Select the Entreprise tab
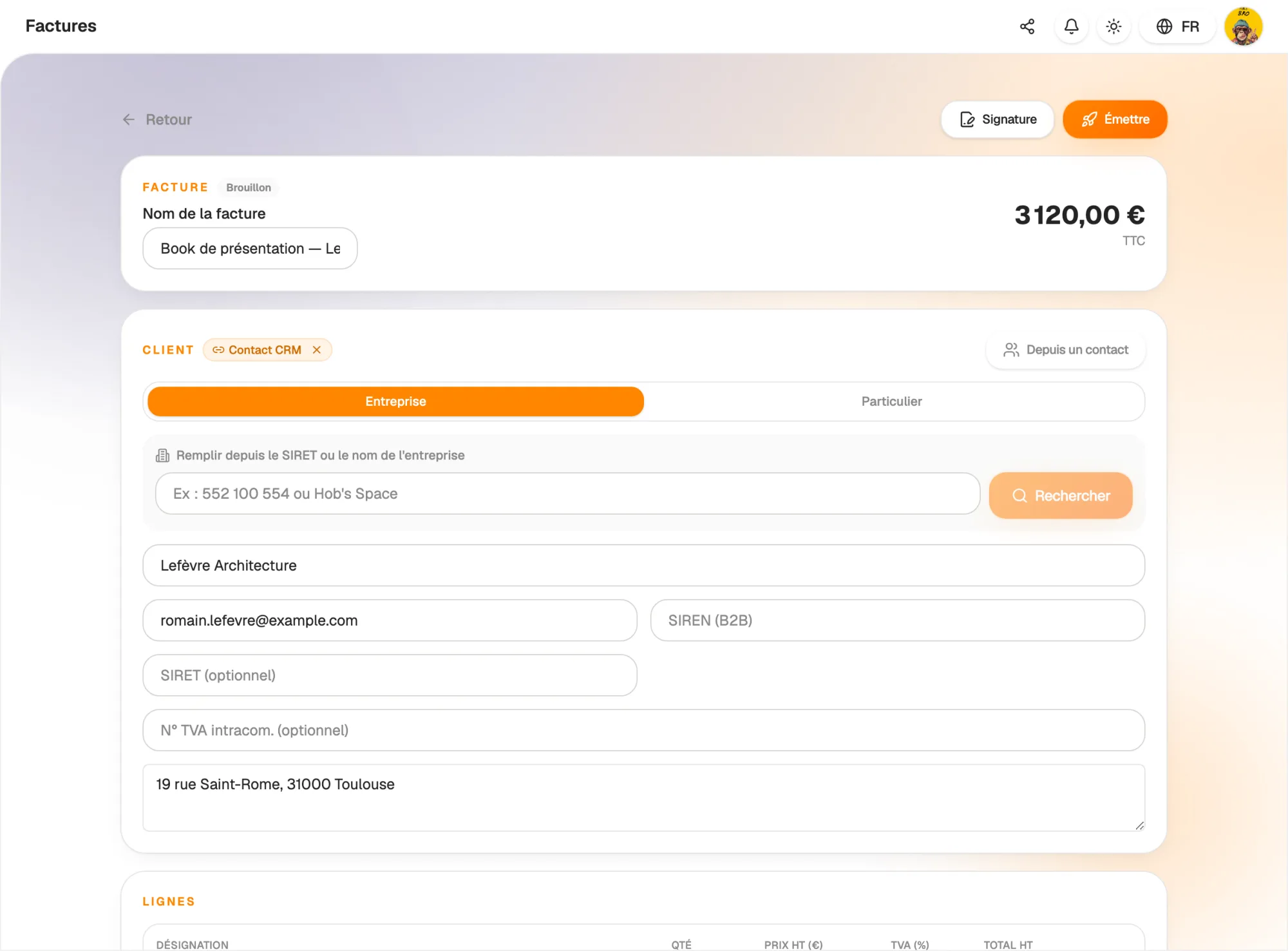The image size is (1288, 951). coord(395,401)
